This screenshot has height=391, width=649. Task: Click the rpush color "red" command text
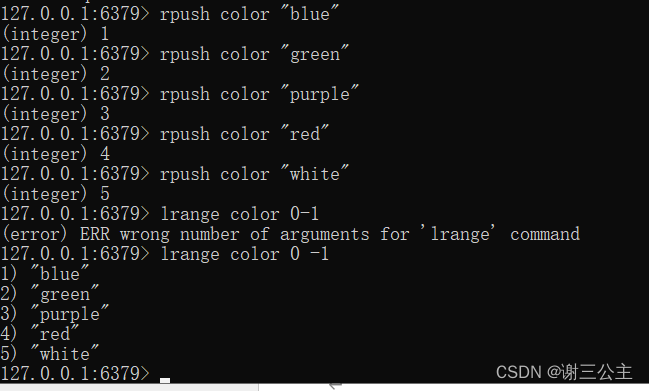click(x=244, y=134)
